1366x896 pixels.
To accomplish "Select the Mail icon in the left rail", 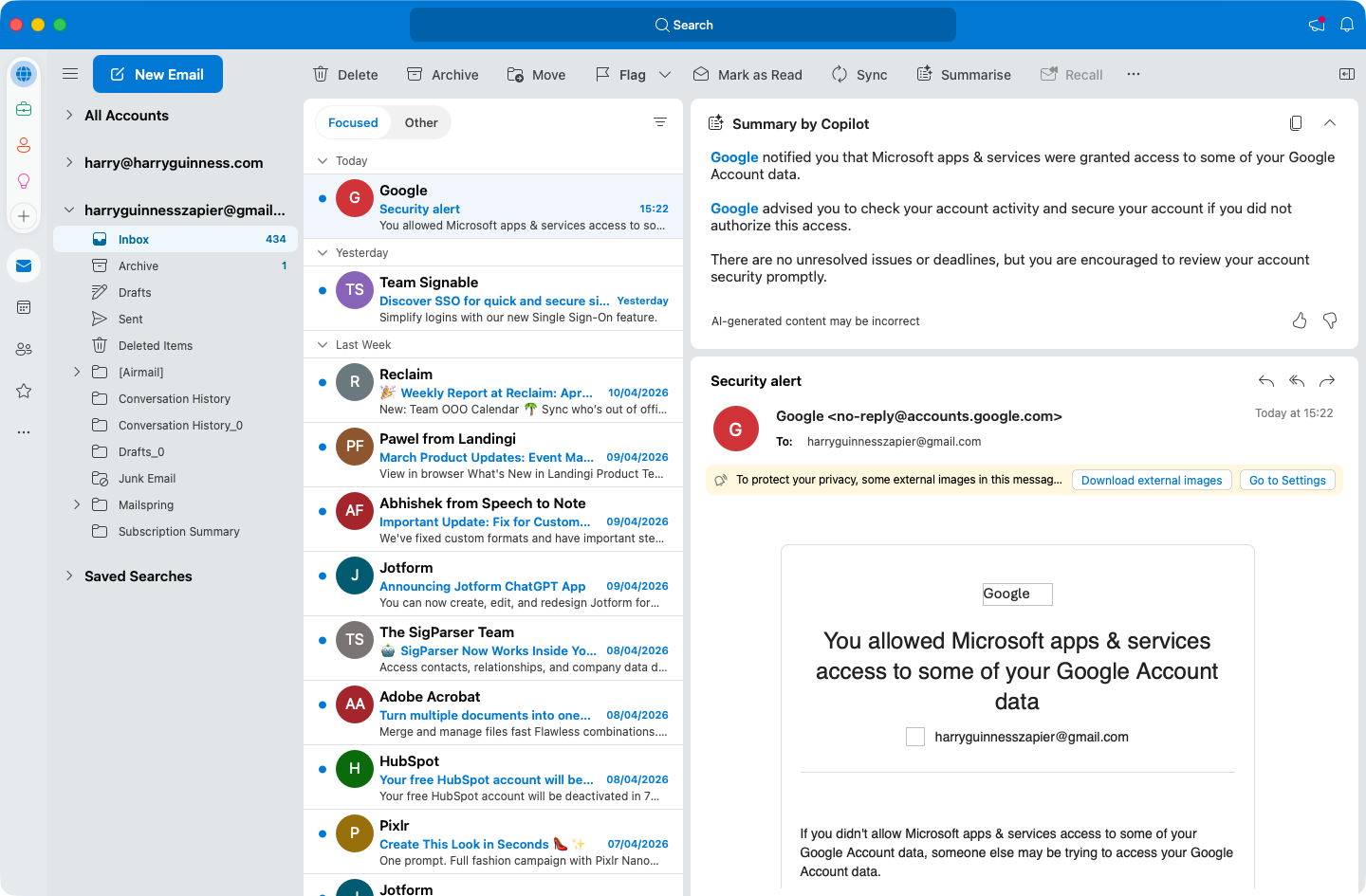I will [24, 265].
